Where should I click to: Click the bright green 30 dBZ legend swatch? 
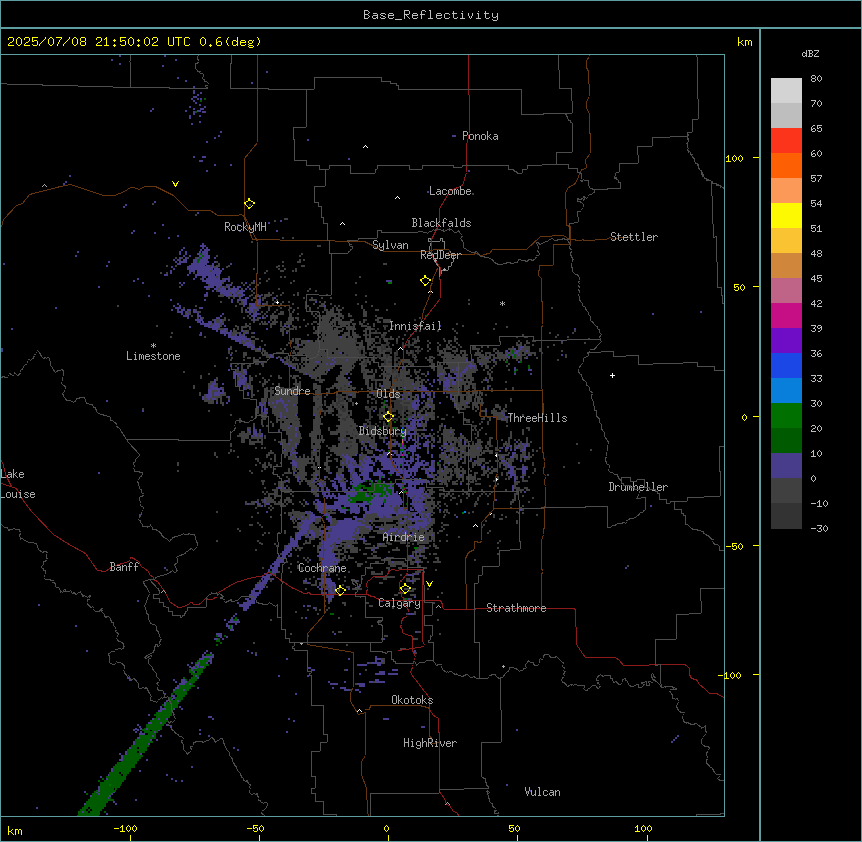click(x=786, y=416)
